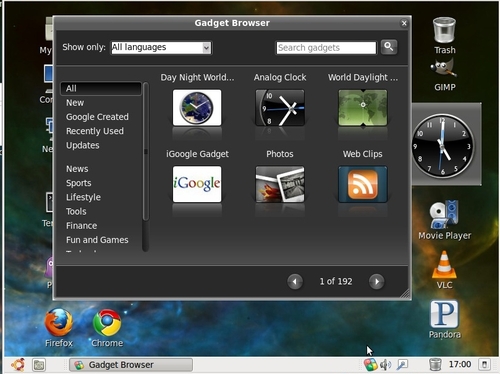Select the Day Night World Clock gadget
The width and height of the screenshot is (500, 374).
(197, 107)
